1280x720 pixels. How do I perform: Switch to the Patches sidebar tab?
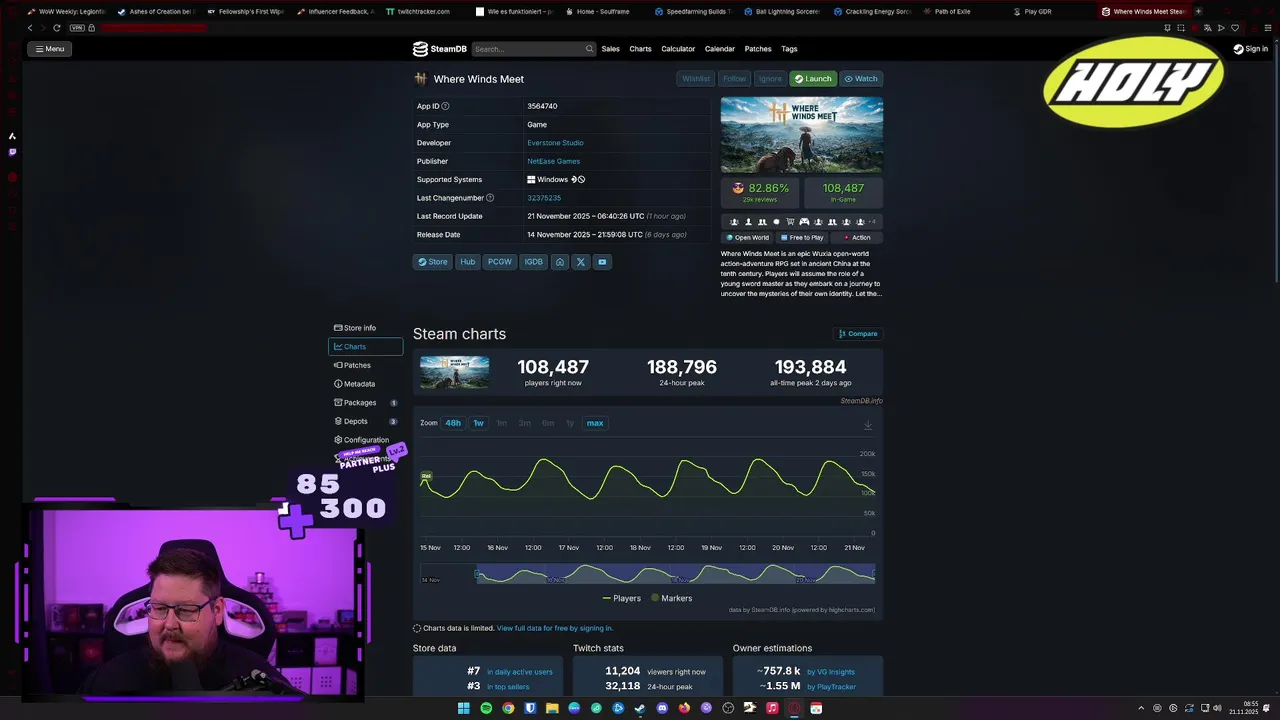[365, 365]
